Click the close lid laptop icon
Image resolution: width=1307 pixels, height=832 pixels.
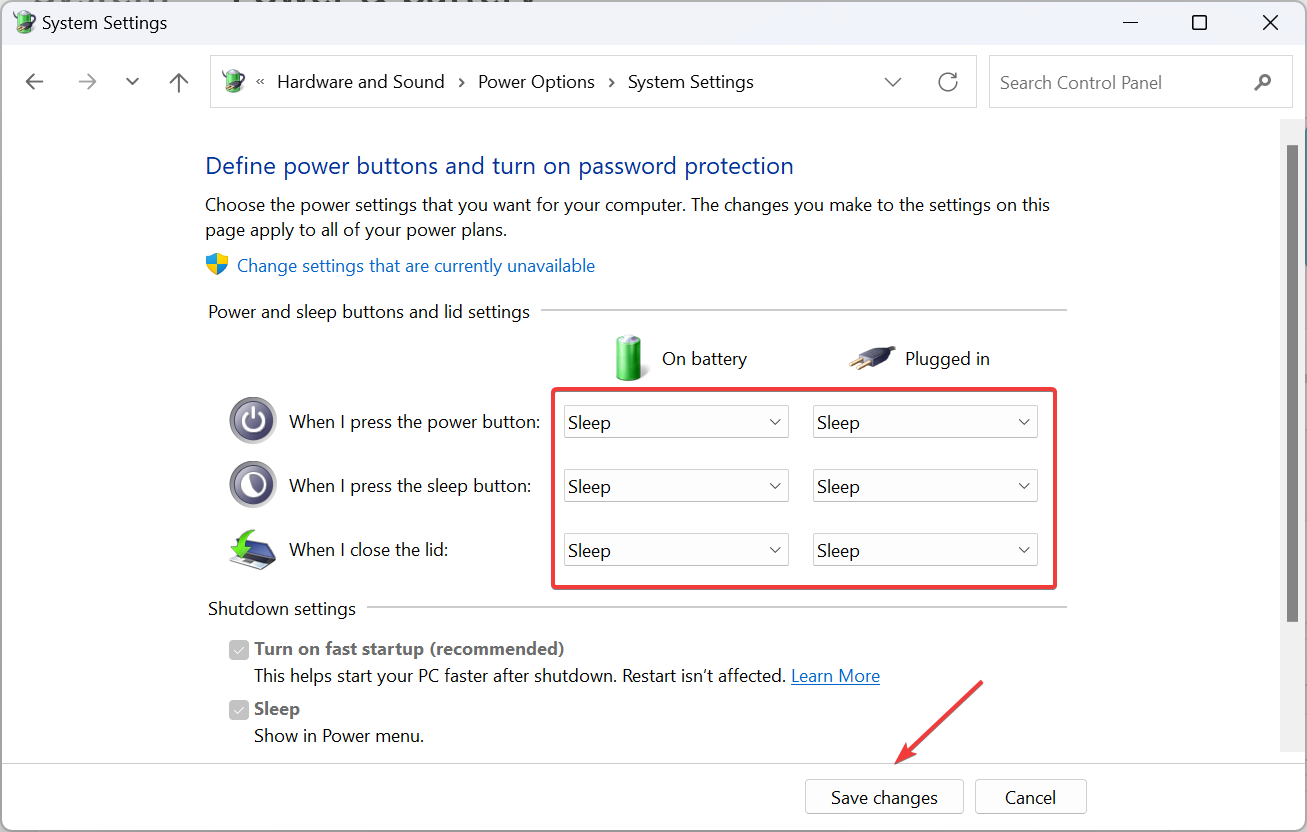tap(252, 549)
